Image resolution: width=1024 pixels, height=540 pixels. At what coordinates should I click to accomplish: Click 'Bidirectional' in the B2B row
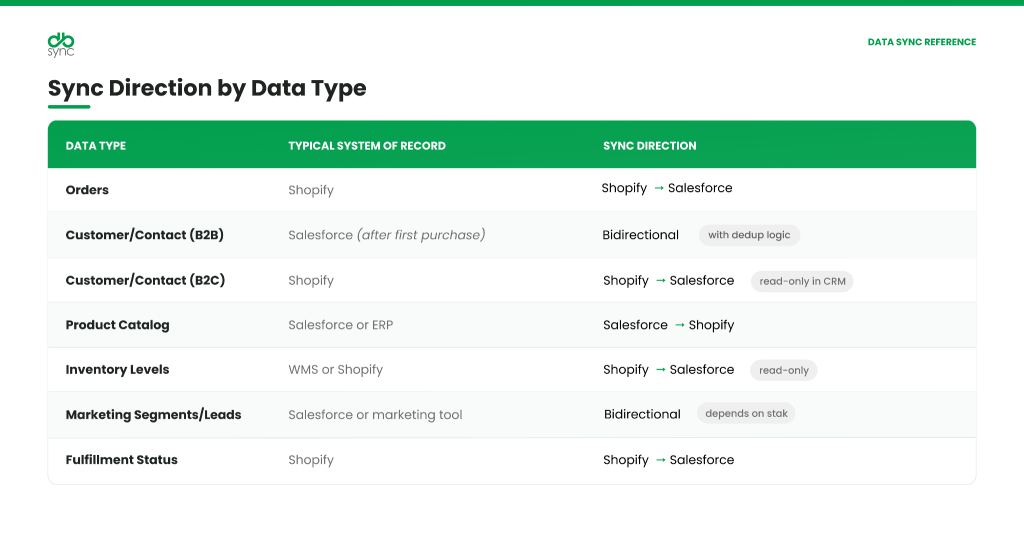point(641,235)
